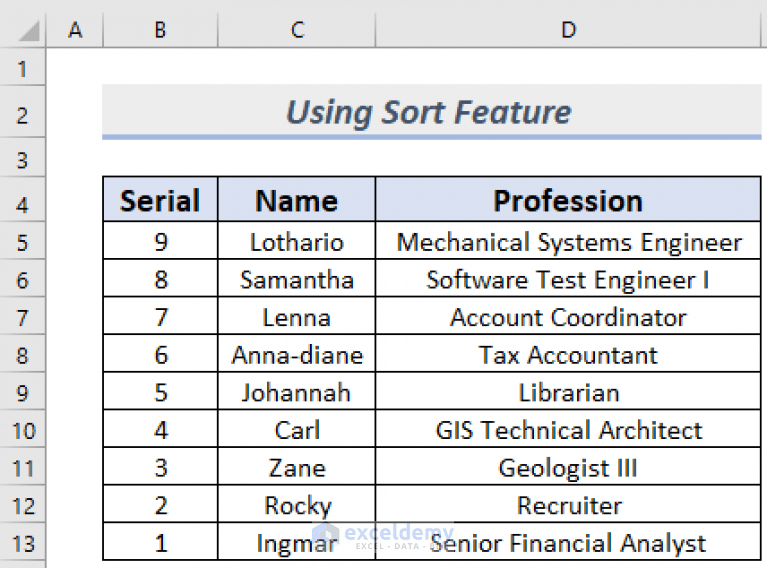Click the Serial header cell
Image resolution: width=767 pixels, height=568 pixels.
[160, 201]
